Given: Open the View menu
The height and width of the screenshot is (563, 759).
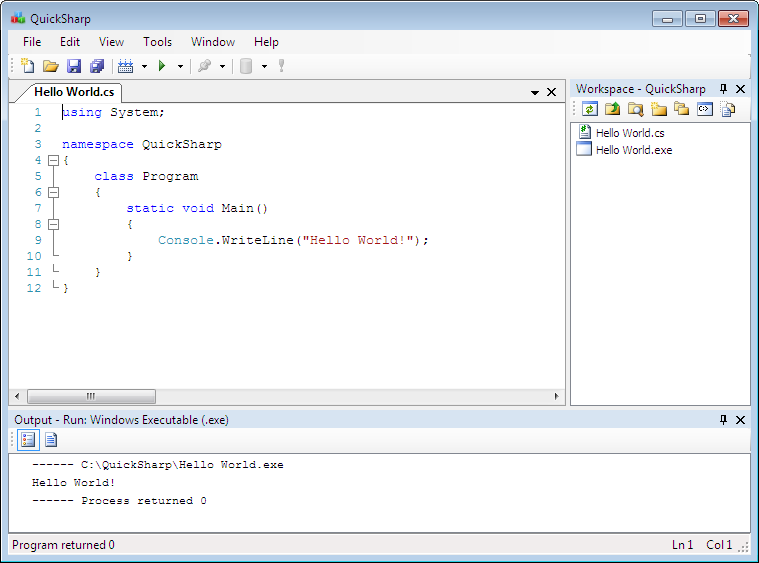Looking at the screenshot, I should [x=111, y=42].
